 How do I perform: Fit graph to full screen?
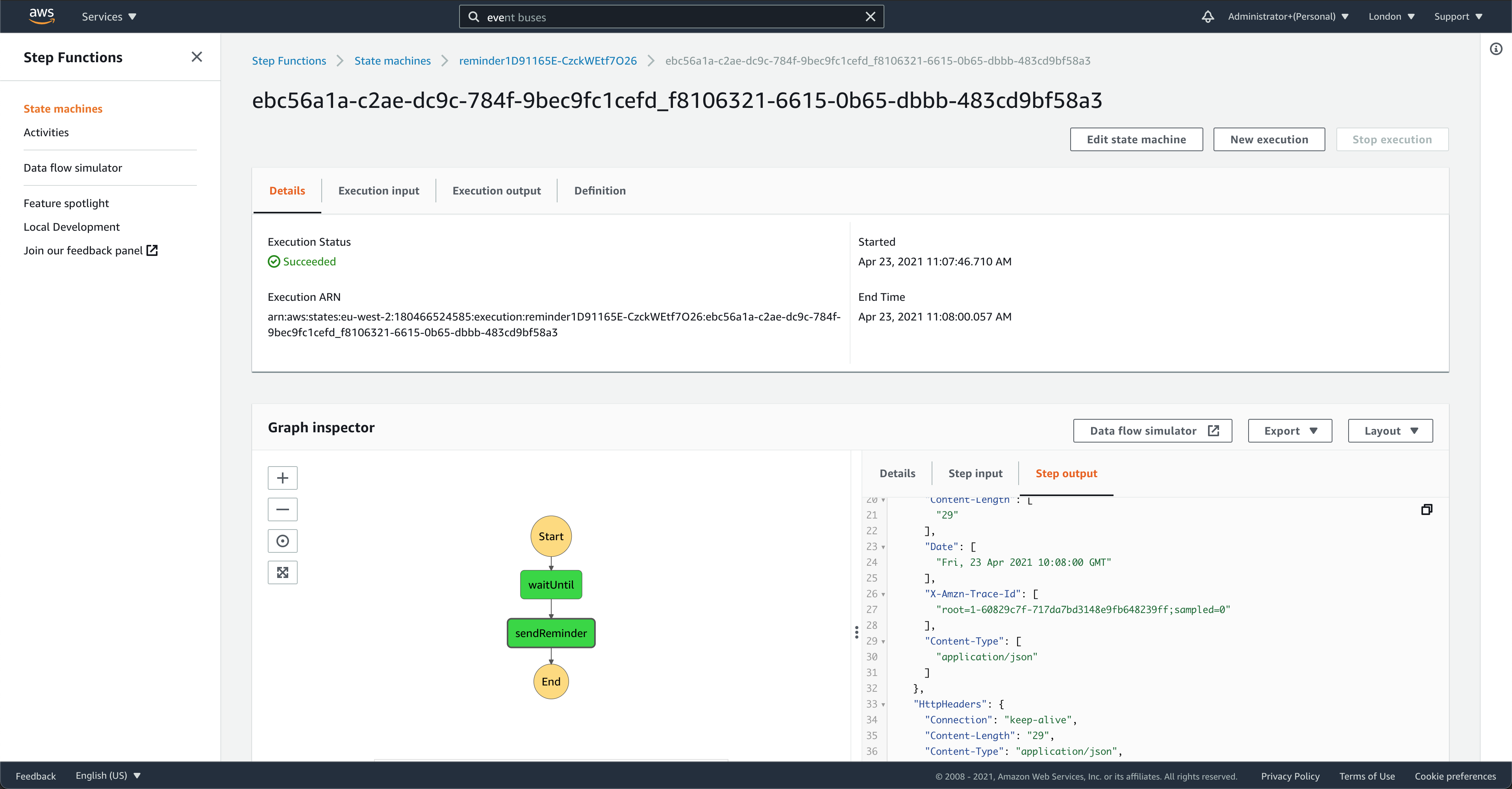(282, 572)
